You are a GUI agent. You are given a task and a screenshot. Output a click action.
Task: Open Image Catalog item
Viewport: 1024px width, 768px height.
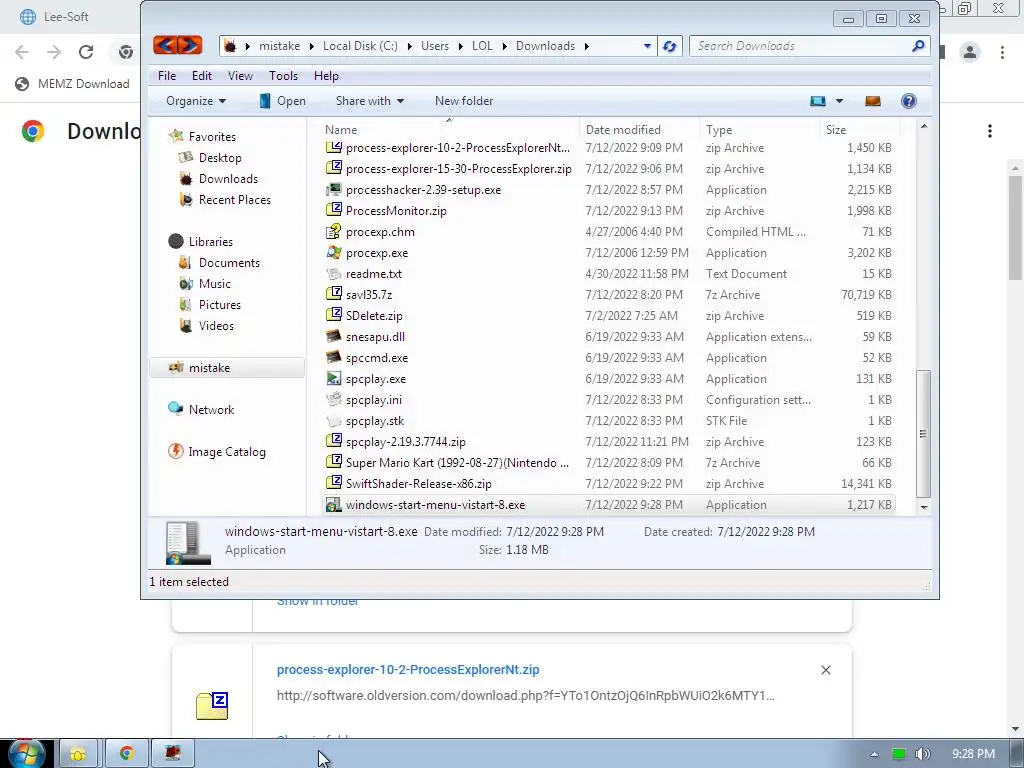(217, 451)
